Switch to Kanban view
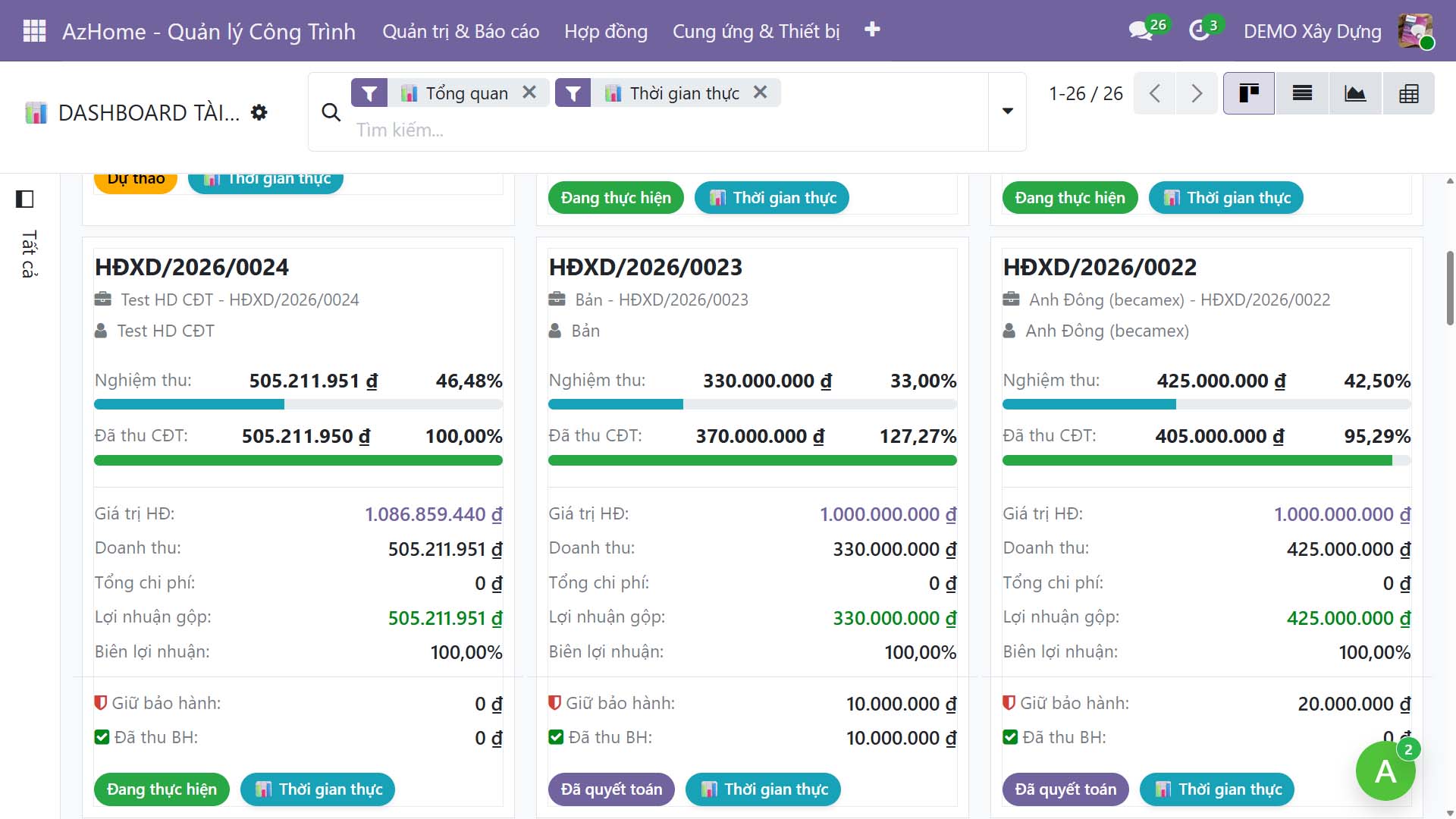This screenshot has height=819, width=1456. pos(1249,93)
